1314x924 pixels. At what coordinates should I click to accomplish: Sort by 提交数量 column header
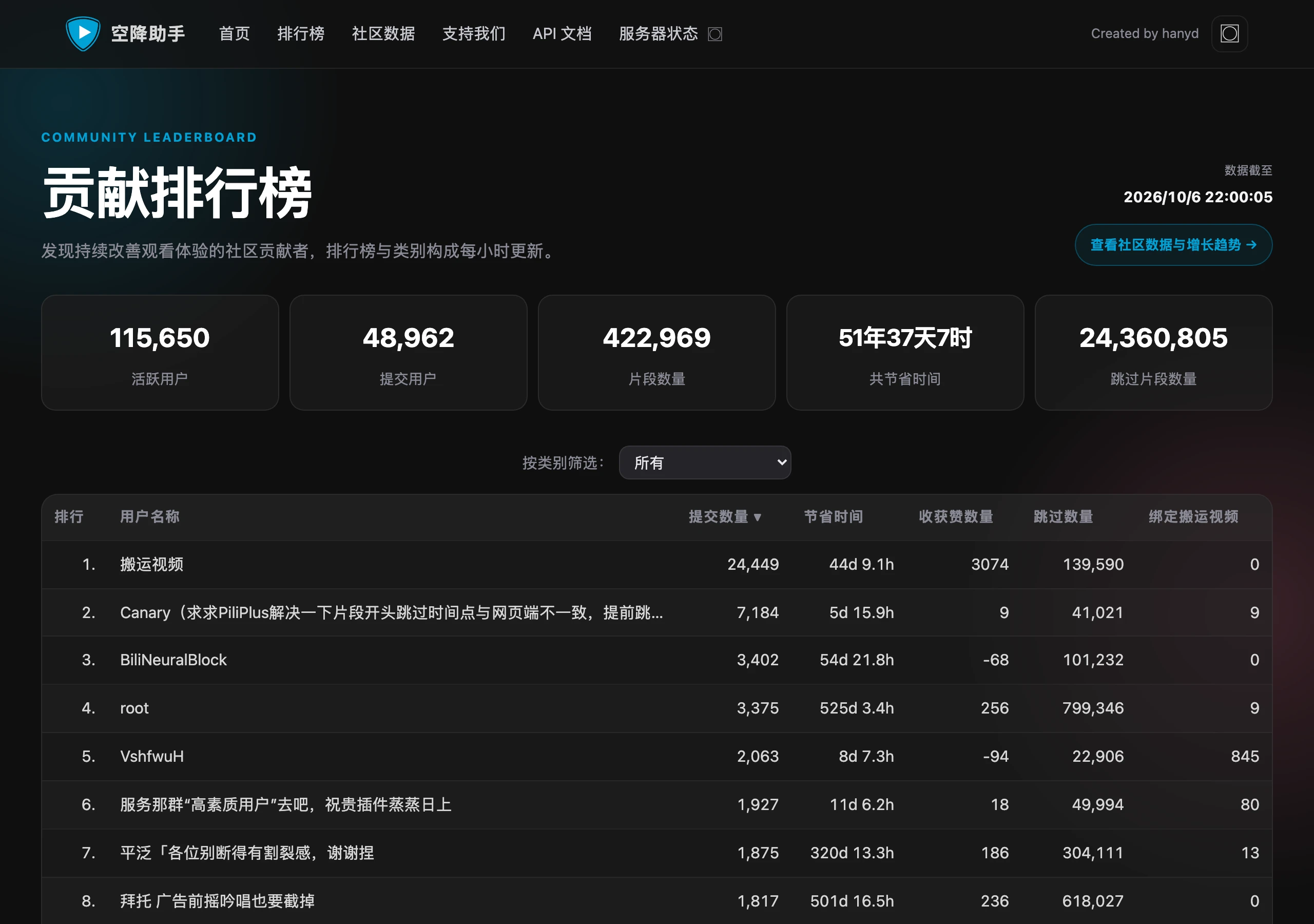[x=725, y=517]
